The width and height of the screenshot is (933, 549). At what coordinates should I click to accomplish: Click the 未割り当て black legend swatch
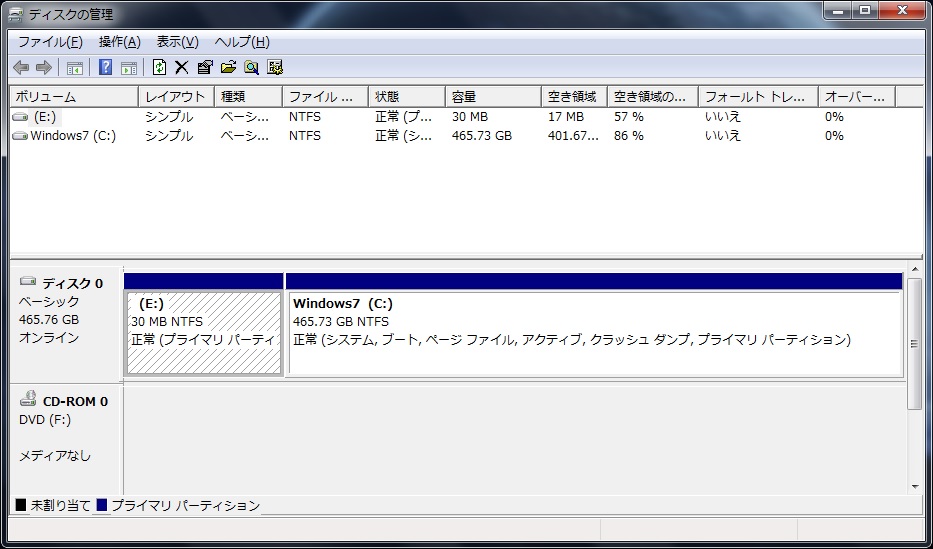pos(21,506)
